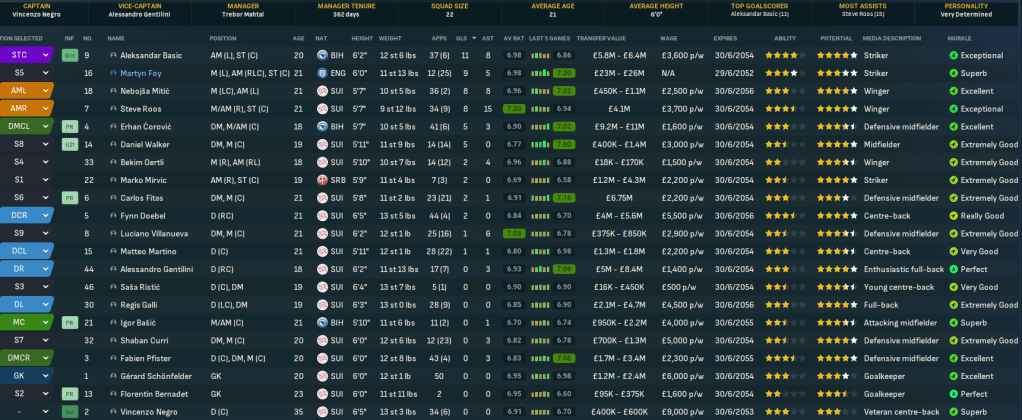Click the PR icon beside Florentin Bernadet
The width and height of the screenshot is (1022, 420).
click(69, 393)
